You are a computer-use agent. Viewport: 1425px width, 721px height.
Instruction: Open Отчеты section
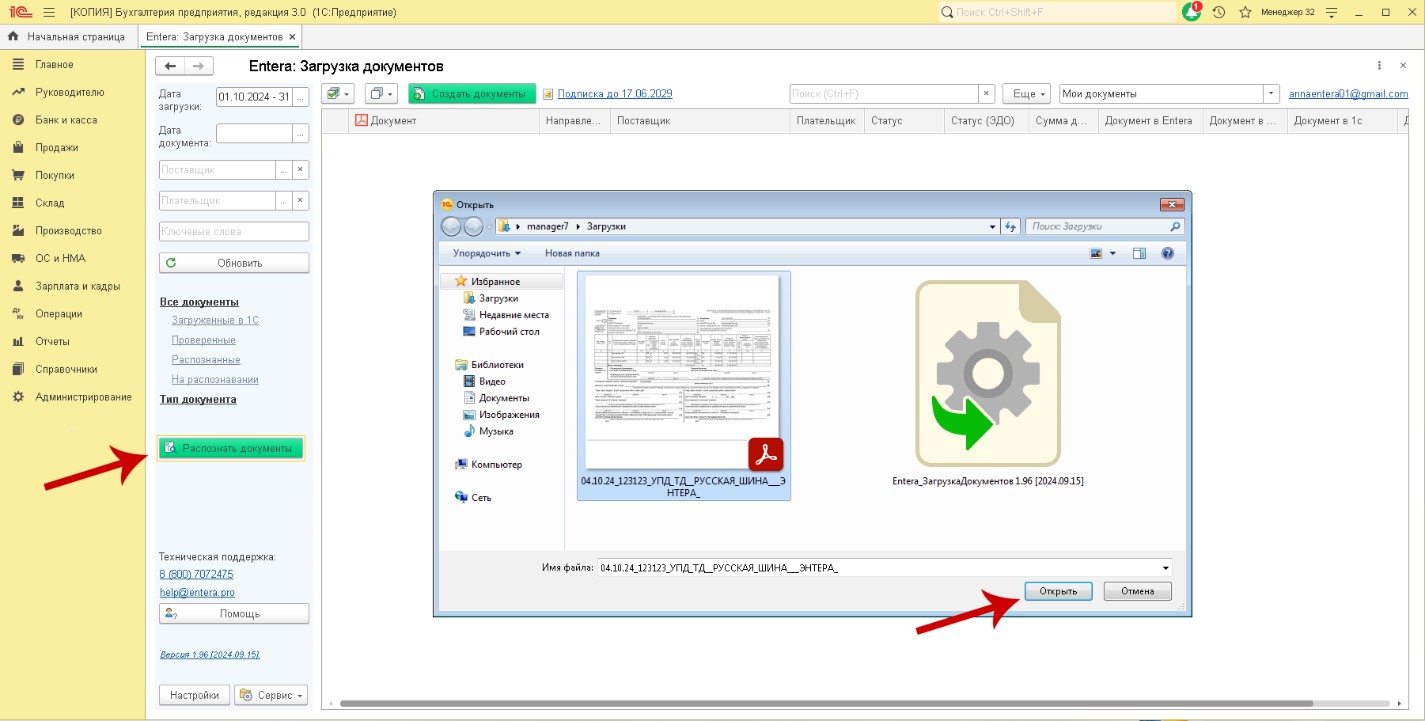pyautogui.click(x=53, y=341)
